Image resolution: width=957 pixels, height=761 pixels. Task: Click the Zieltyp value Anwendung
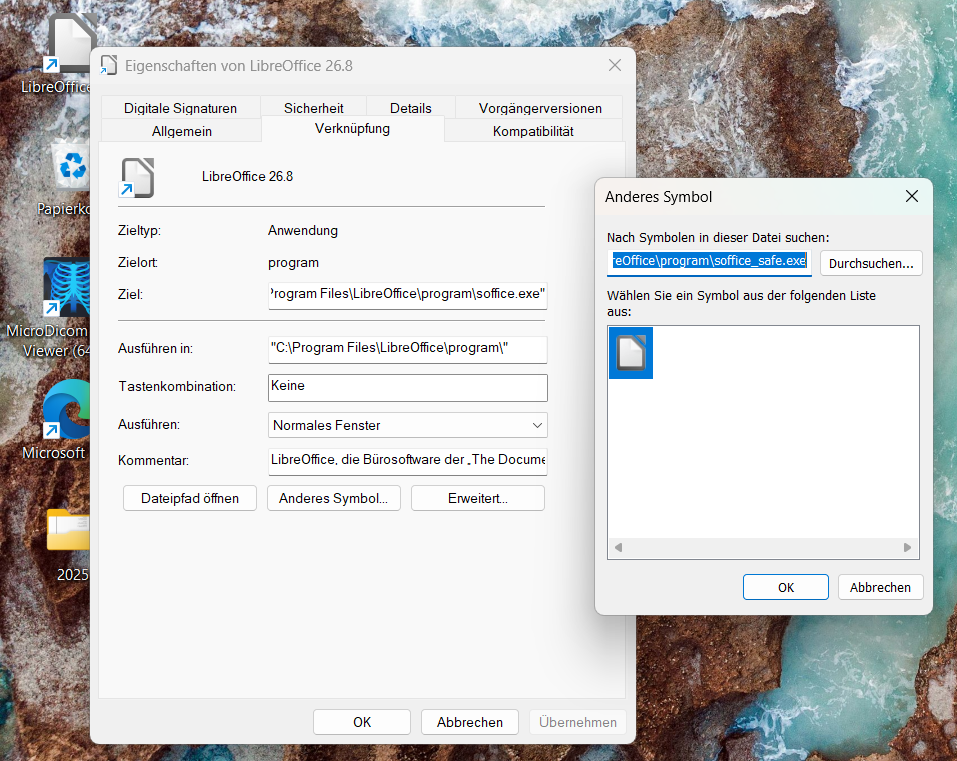(x=303, y=231)
